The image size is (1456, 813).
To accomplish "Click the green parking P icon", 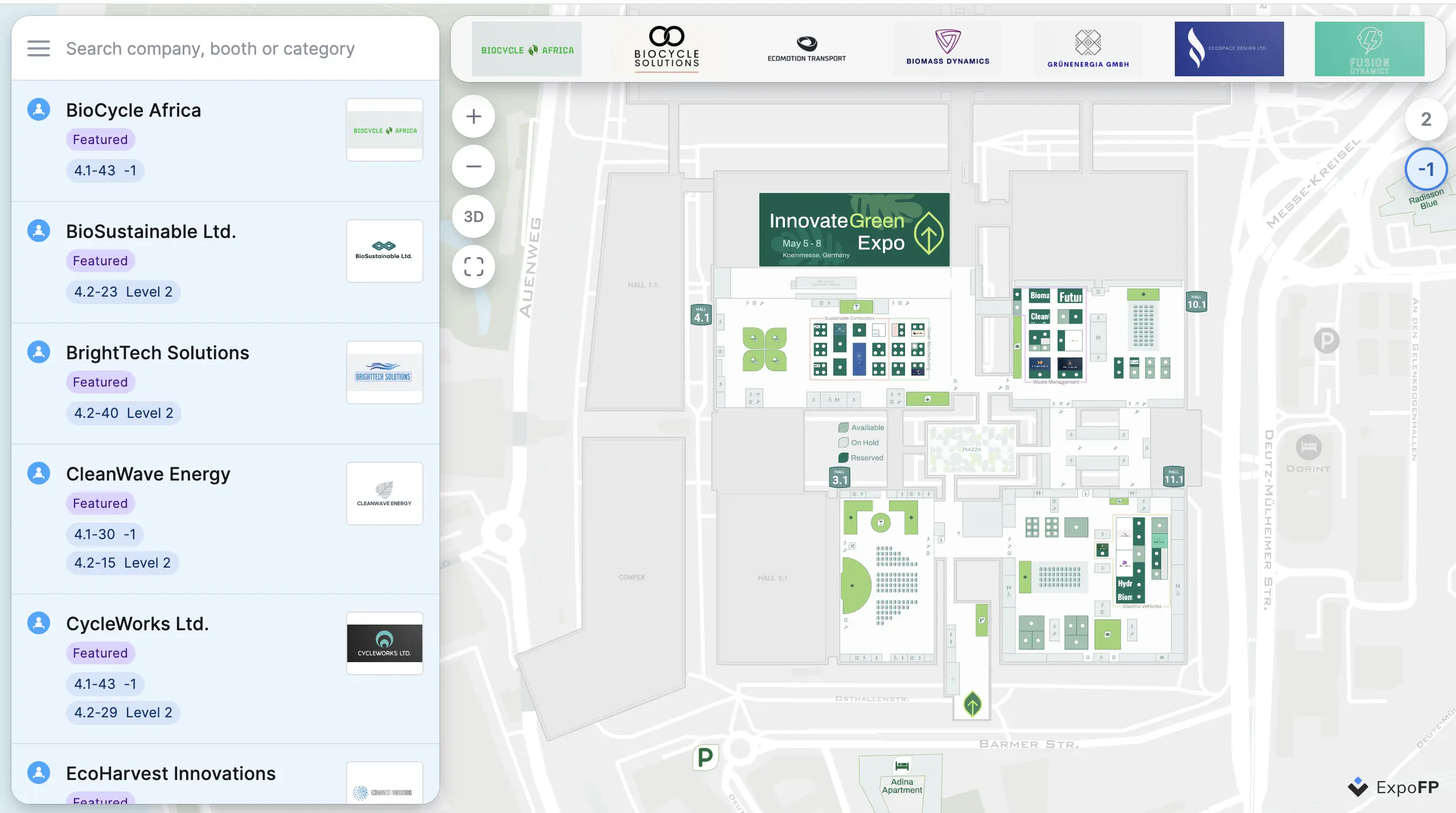I will tap(705, 757).
